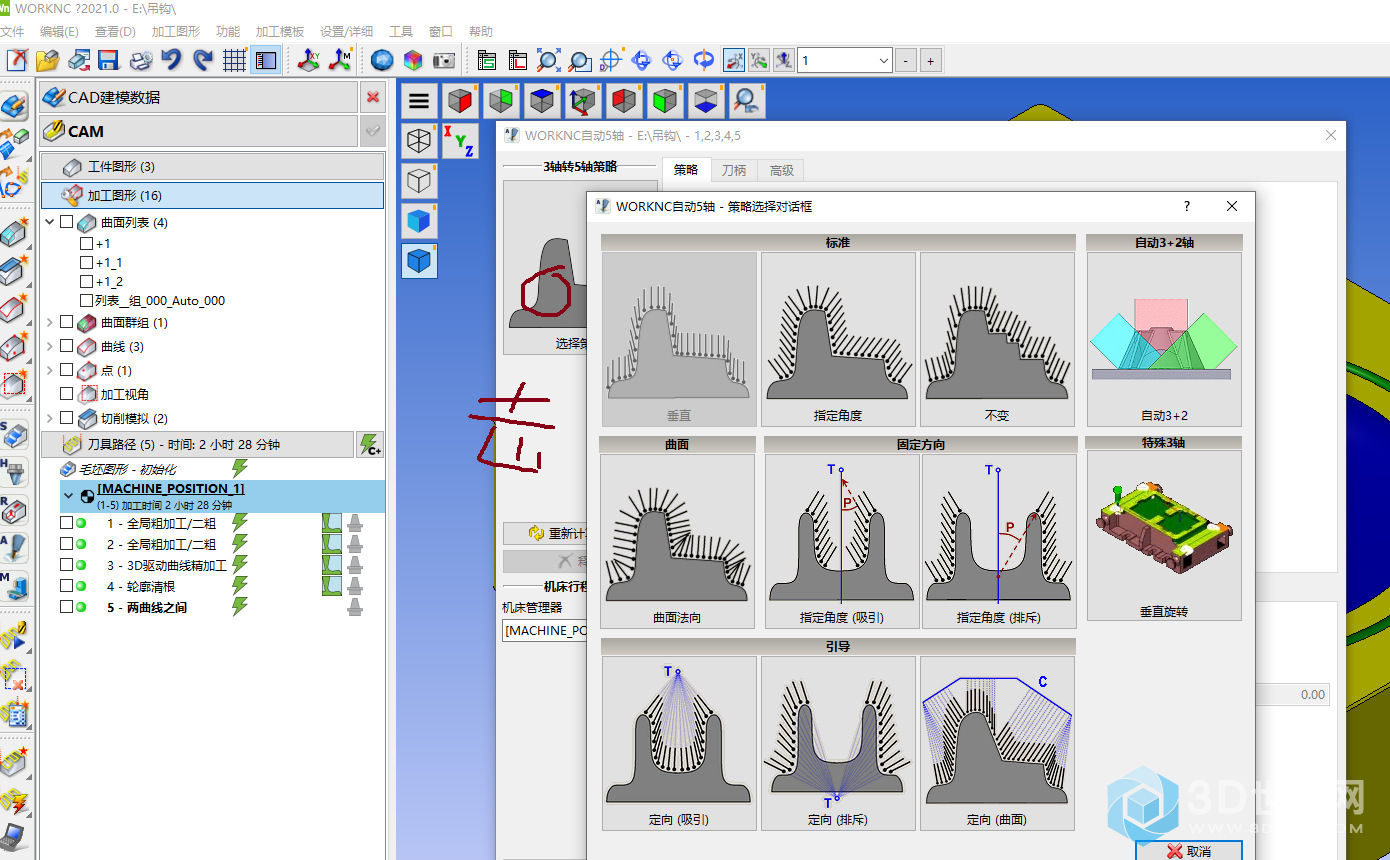Open the 文件 menu

click(12, 32)
